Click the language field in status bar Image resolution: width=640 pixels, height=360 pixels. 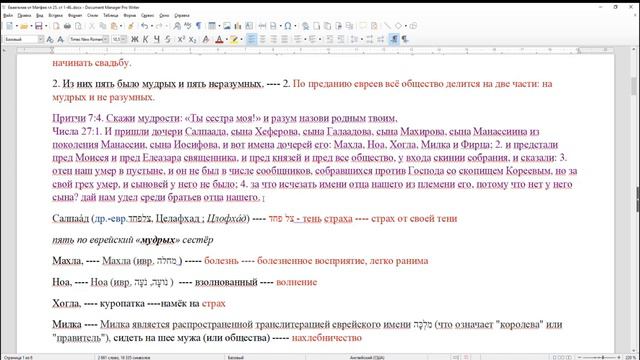[367, 357]
